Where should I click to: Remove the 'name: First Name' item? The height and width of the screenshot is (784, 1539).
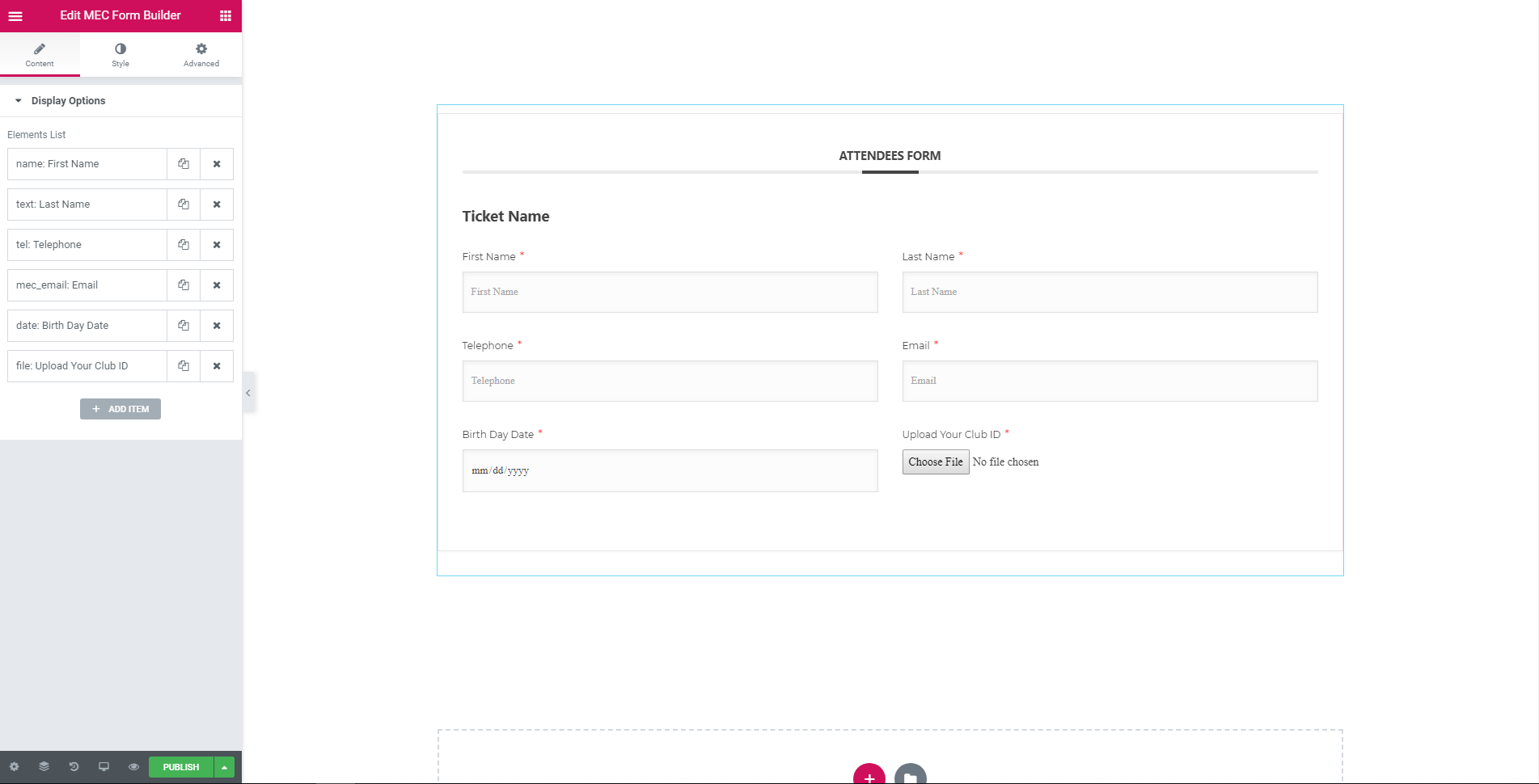point(217,164)
